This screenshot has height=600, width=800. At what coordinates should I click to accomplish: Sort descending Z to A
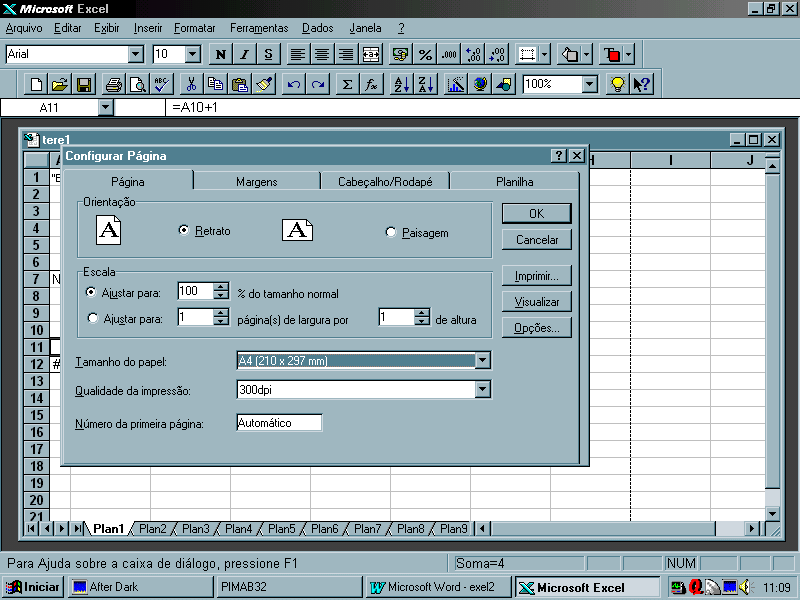click(426, 84)
